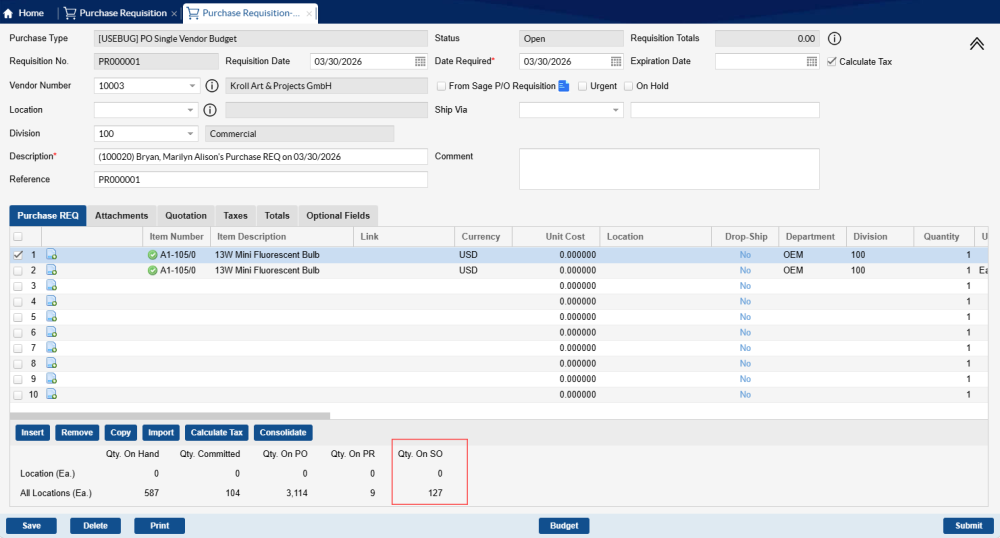This screenshot has width=1000, height=538.
Task: Switch to the Optional Fields tab
Action: pyautogui.click(x=338, y=215)
